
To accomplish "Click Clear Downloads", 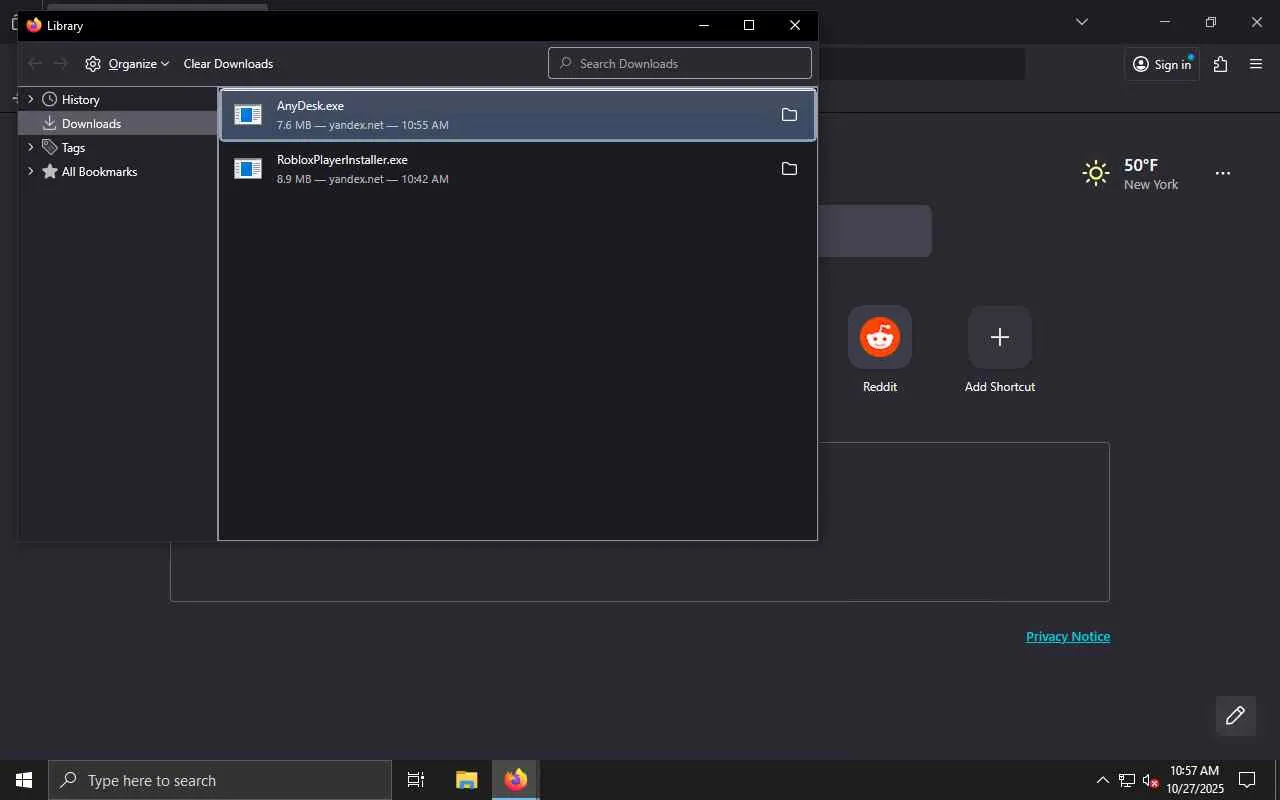I will click(x=228, y=64).
